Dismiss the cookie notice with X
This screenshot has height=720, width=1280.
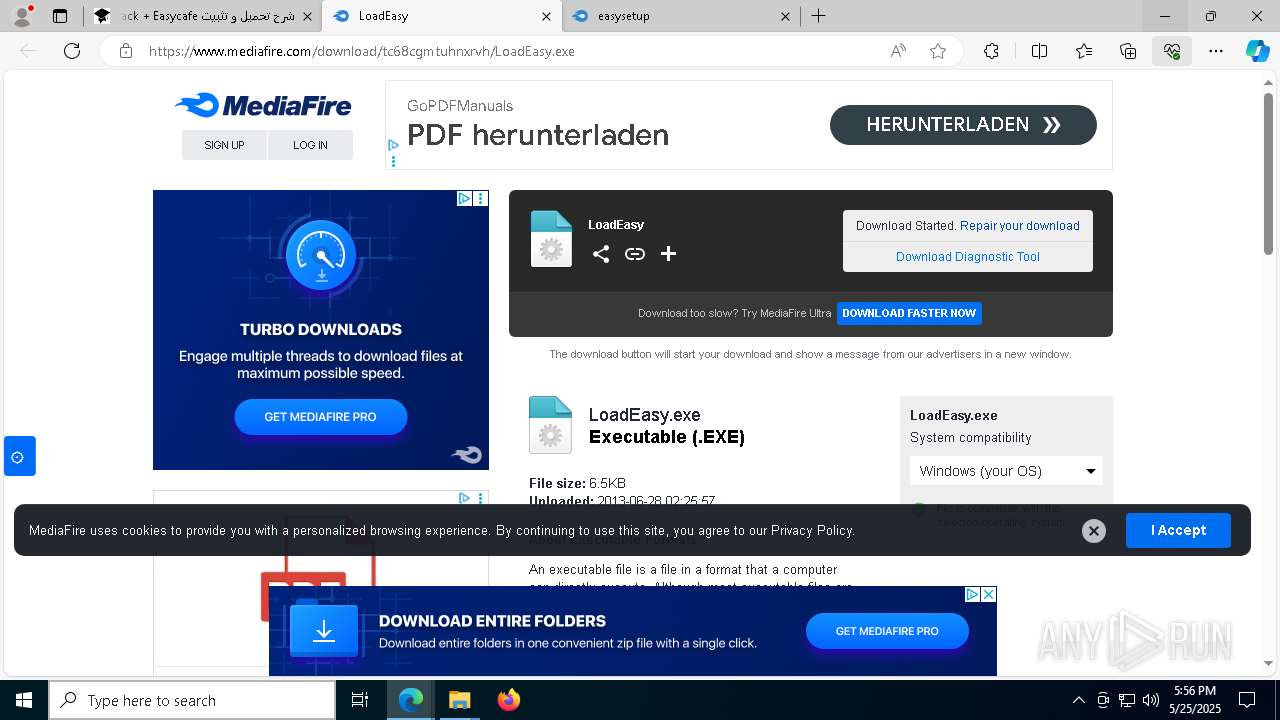[1094, 531]
